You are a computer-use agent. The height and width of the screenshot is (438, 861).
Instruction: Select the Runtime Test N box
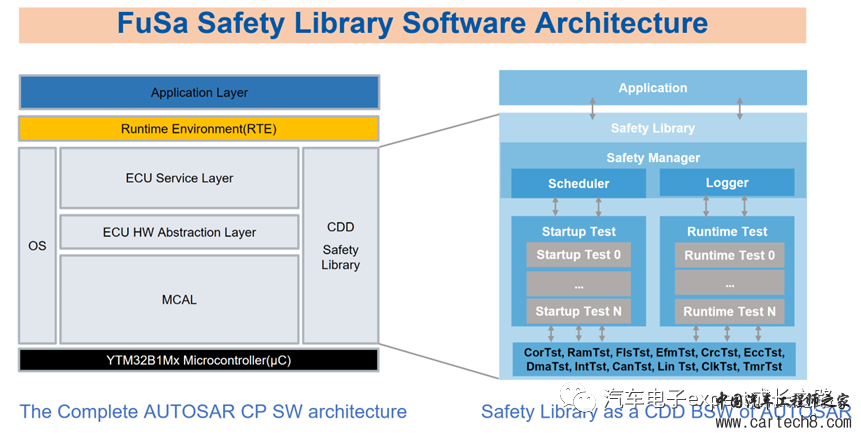tap(729, 312)
